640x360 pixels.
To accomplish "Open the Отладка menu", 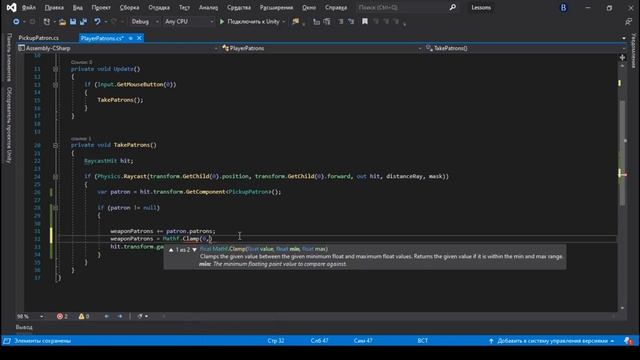I will 159,7.
